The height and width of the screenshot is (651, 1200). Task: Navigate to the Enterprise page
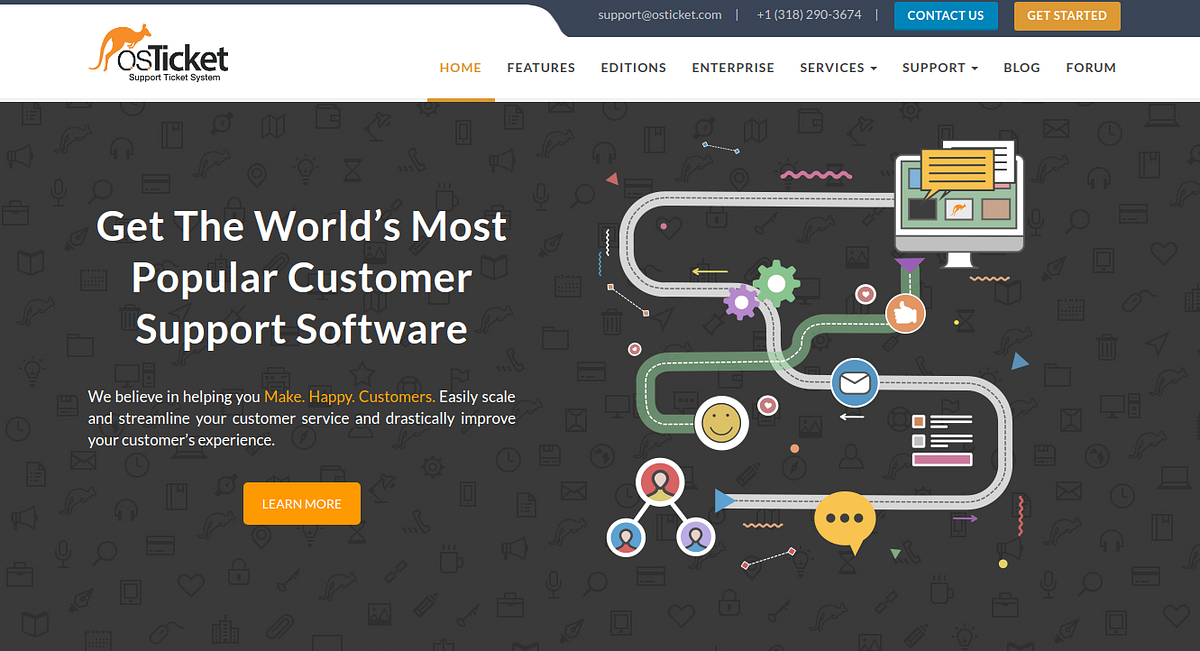click(733, 68)
